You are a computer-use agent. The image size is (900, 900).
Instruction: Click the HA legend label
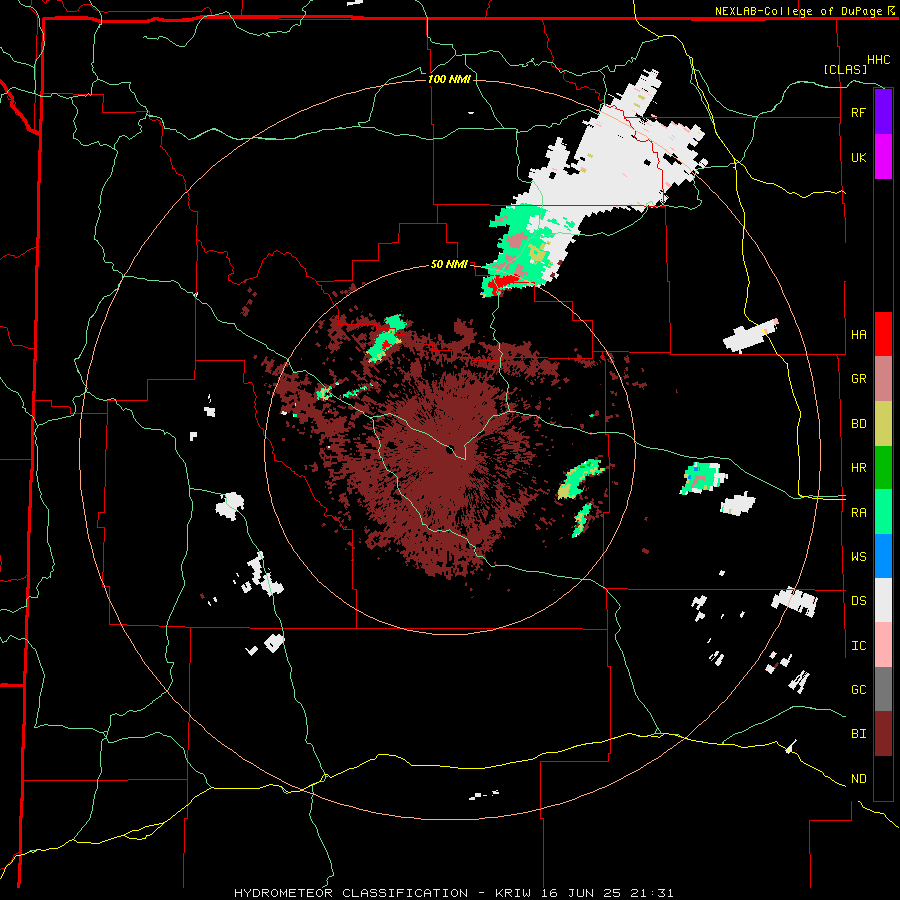(859, 334)
